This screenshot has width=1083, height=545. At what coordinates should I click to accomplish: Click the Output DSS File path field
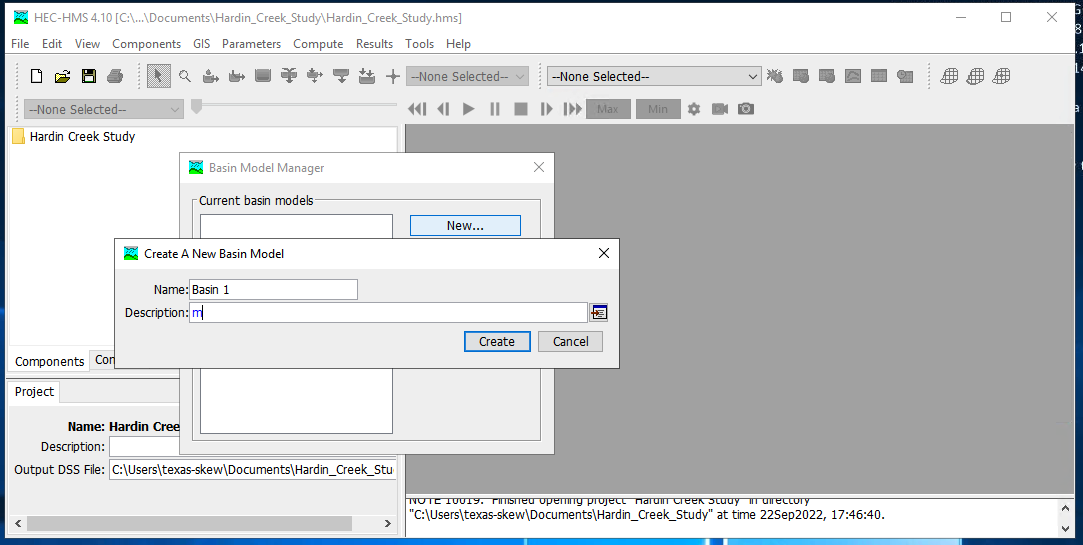coord(252,470)
